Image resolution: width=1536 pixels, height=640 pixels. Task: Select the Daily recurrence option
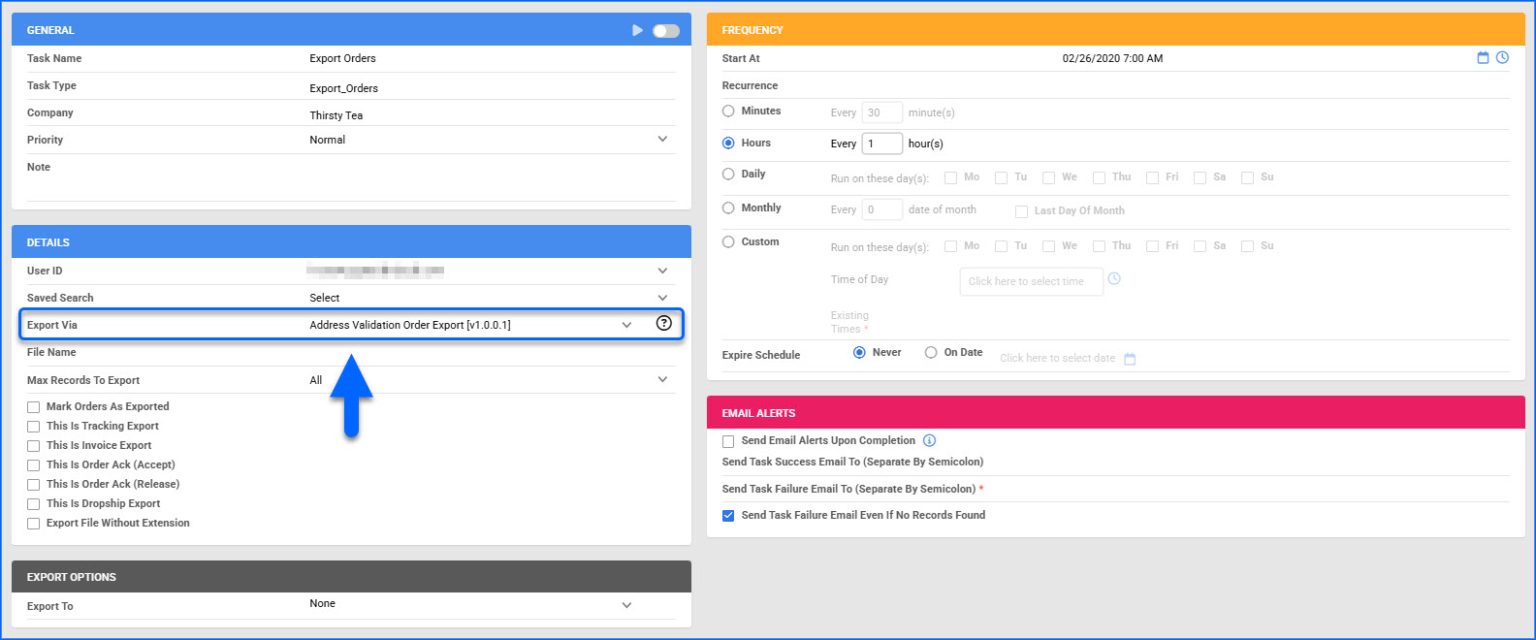729,175
